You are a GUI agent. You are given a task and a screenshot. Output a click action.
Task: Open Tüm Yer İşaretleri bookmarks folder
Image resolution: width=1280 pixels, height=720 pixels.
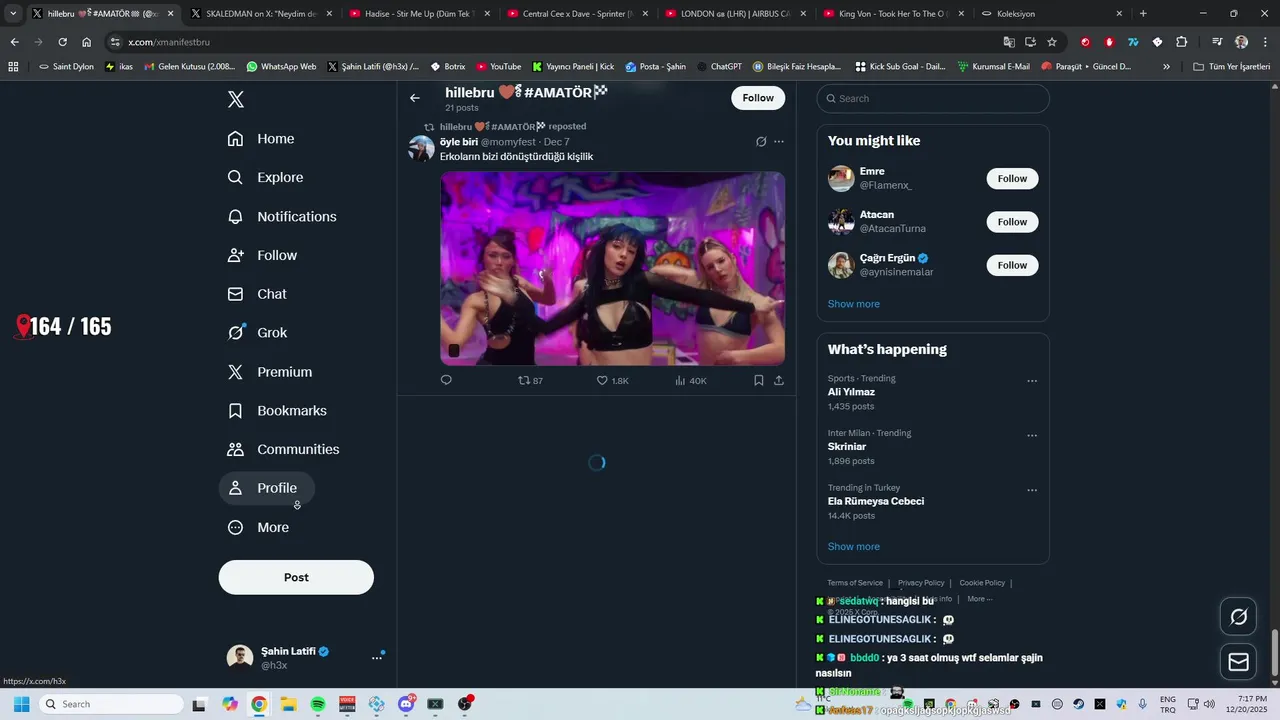pos(1232,67)
